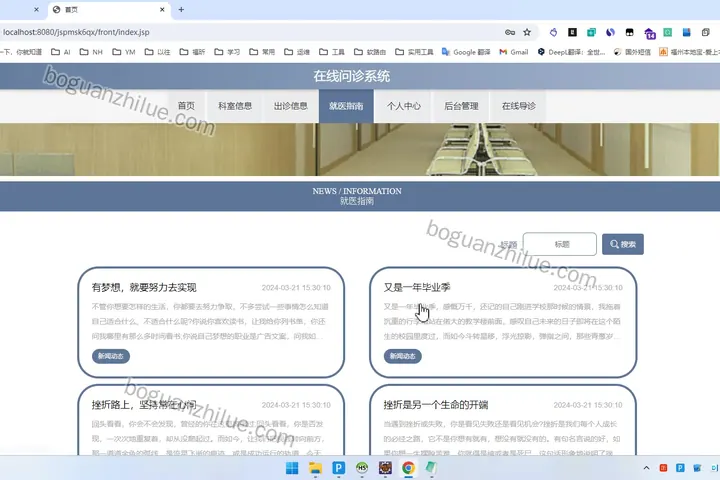Open the YM bookmarks folder
The height and width of the screenshot is (480, 720).
click(124, 52)
